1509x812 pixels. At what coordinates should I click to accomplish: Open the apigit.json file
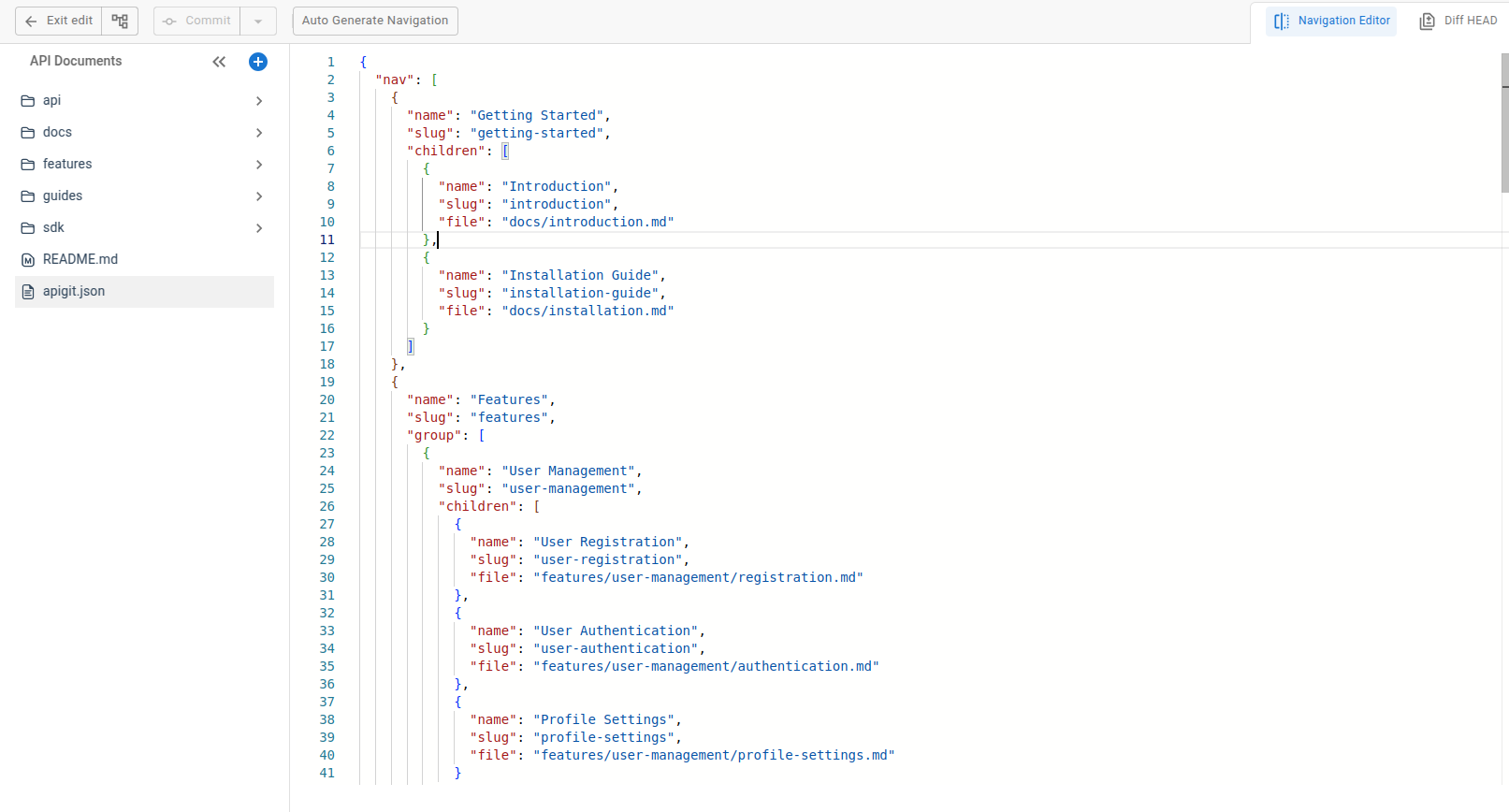point(144,291)
